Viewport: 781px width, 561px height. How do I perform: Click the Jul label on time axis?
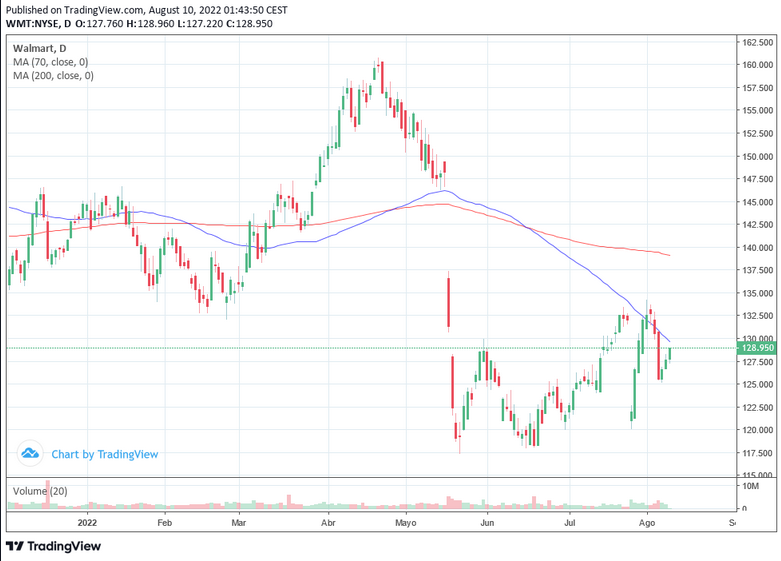569,523
